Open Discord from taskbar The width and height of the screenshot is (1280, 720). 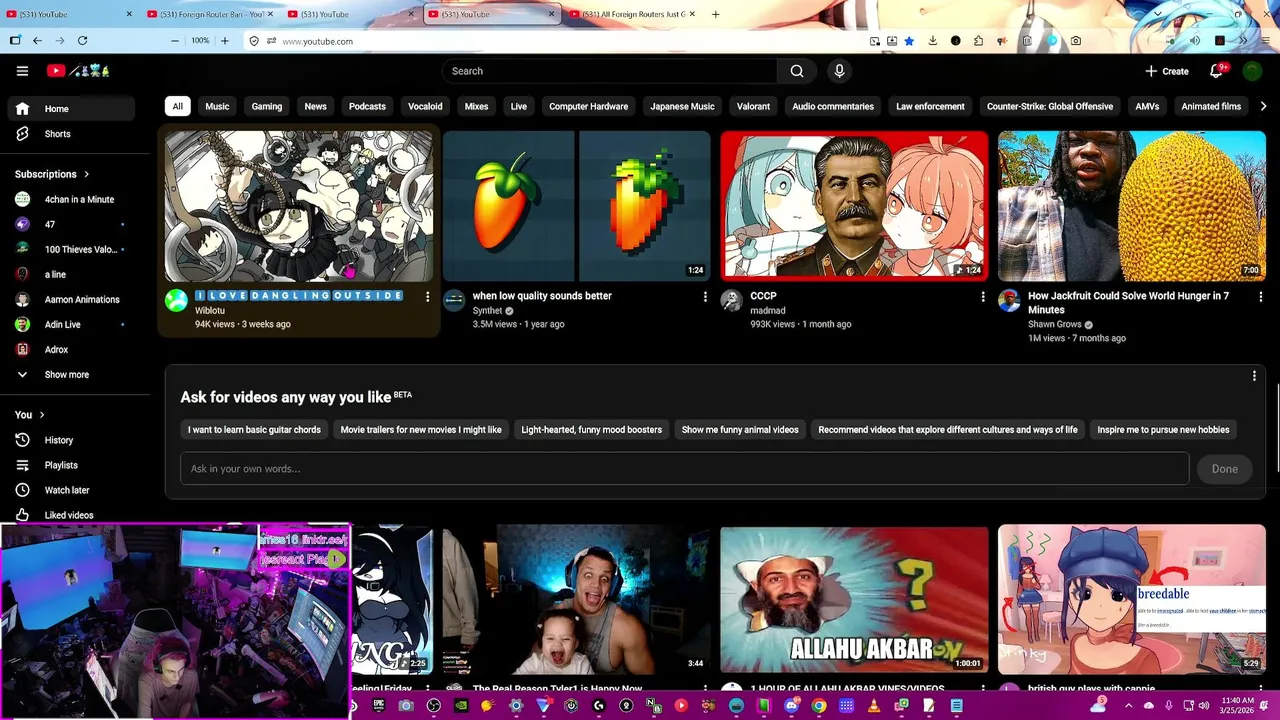[x=791, y=706]
